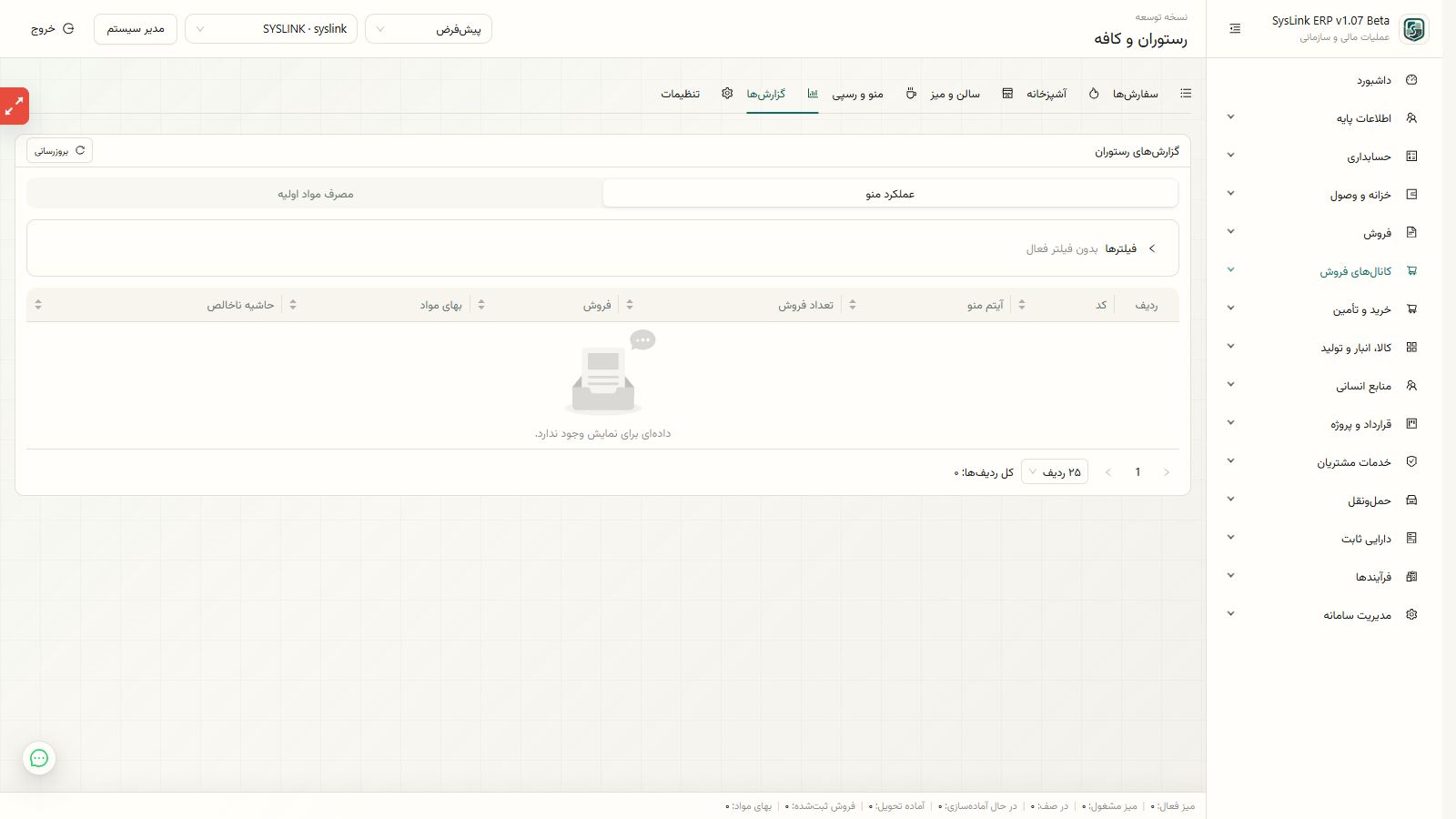1456x819 pixels.
Task: Click the کانال‌های فروش cart icon
Action: (x=1411, y=271)
